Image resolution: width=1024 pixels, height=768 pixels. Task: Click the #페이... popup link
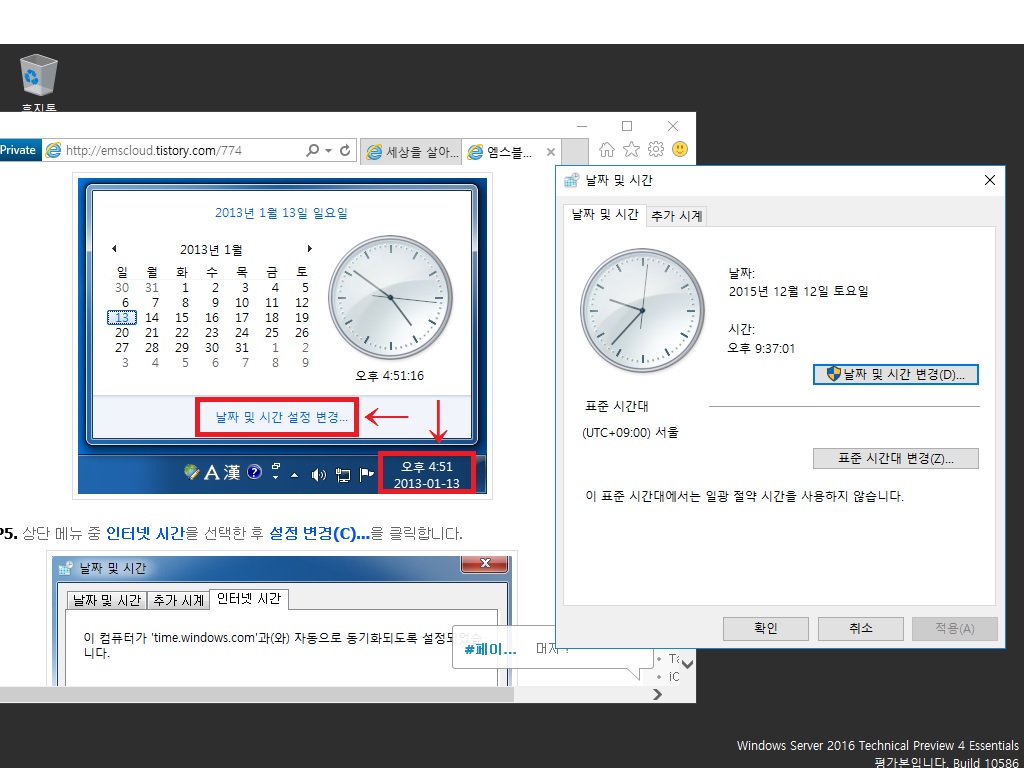coord(490,650)
